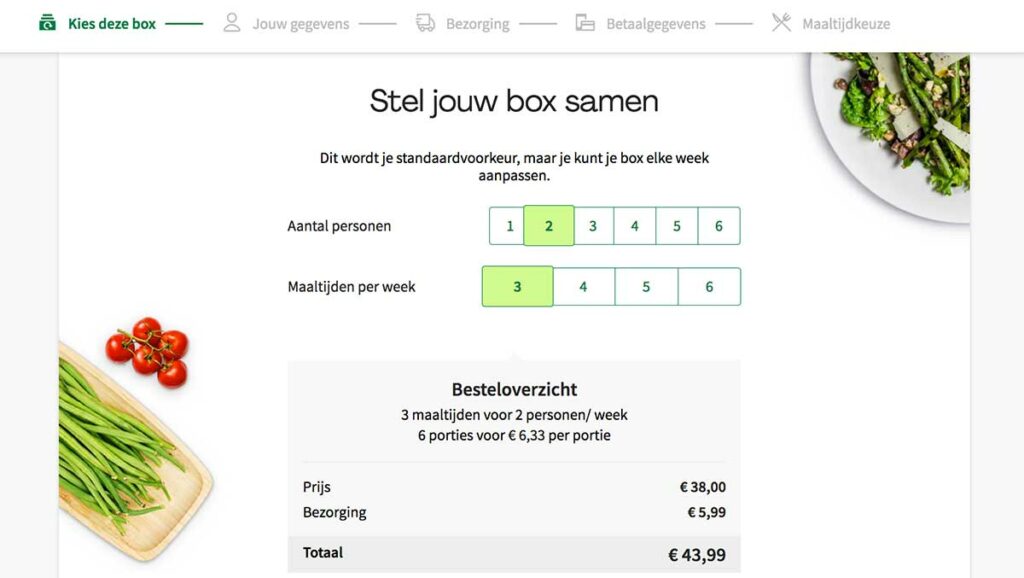Jump to the Maaltijdkeuze step
Screen dimensions: 1024x578
coord(846,24)
